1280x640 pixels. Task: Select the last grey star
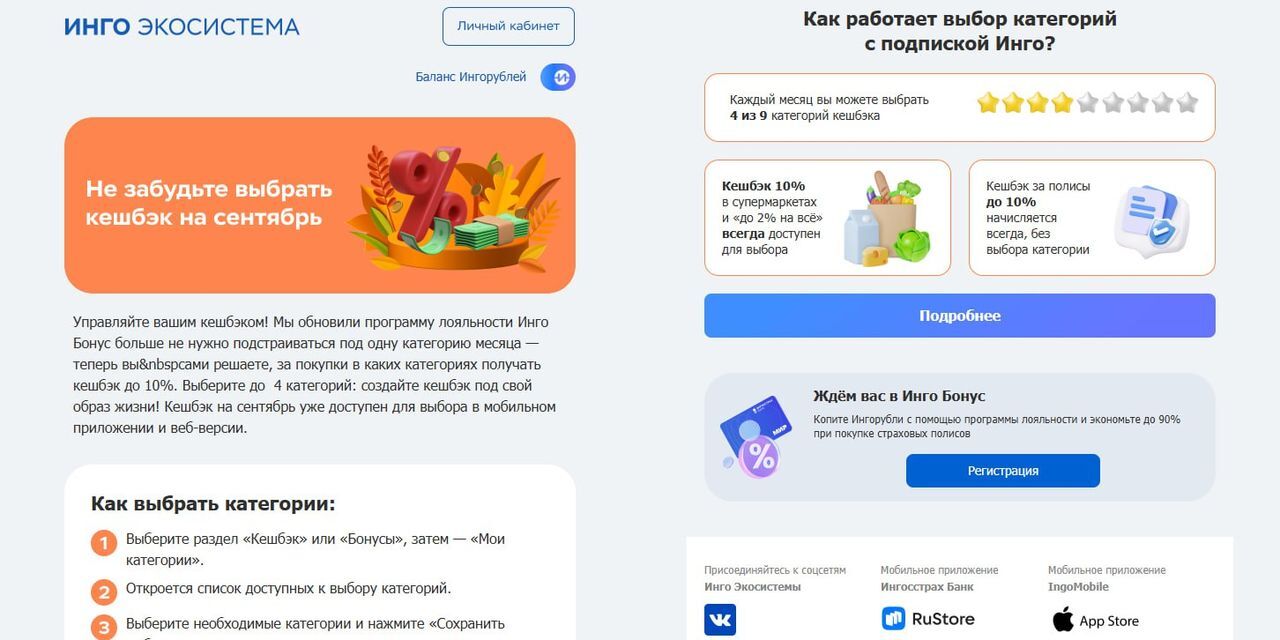point(1187,102)
